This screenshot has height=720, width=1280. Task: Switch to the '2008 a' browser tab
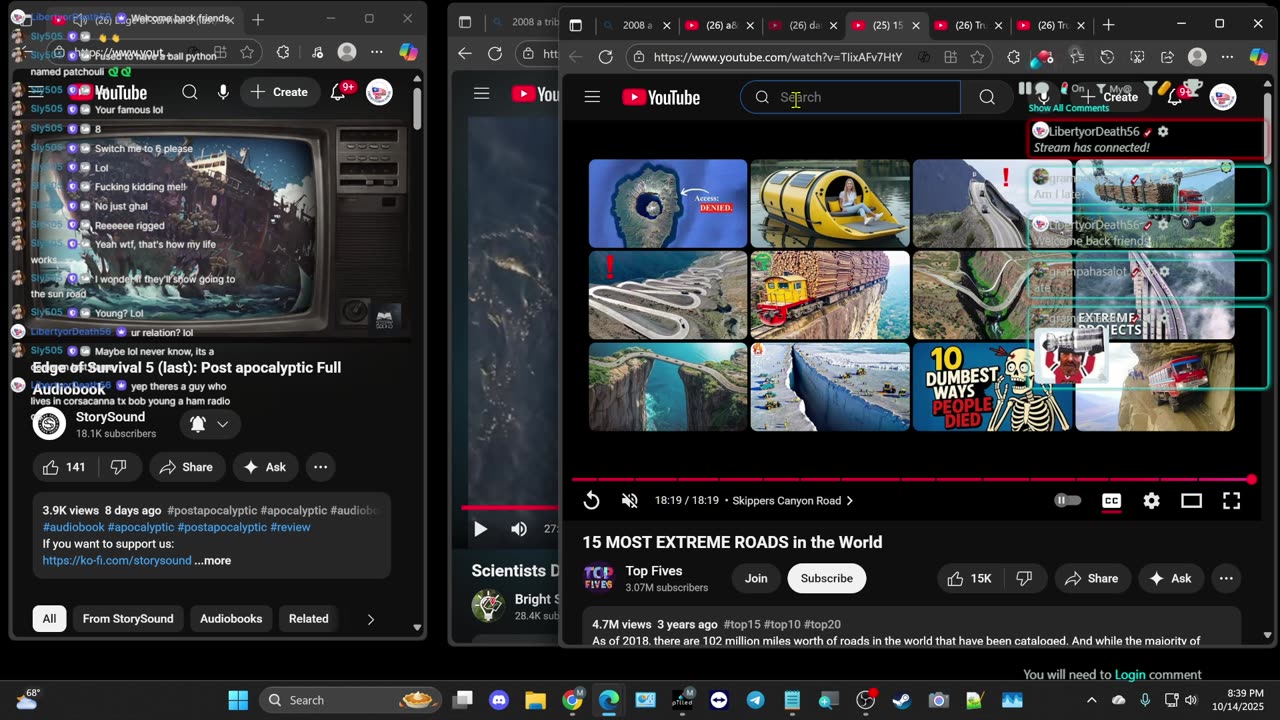636,25
